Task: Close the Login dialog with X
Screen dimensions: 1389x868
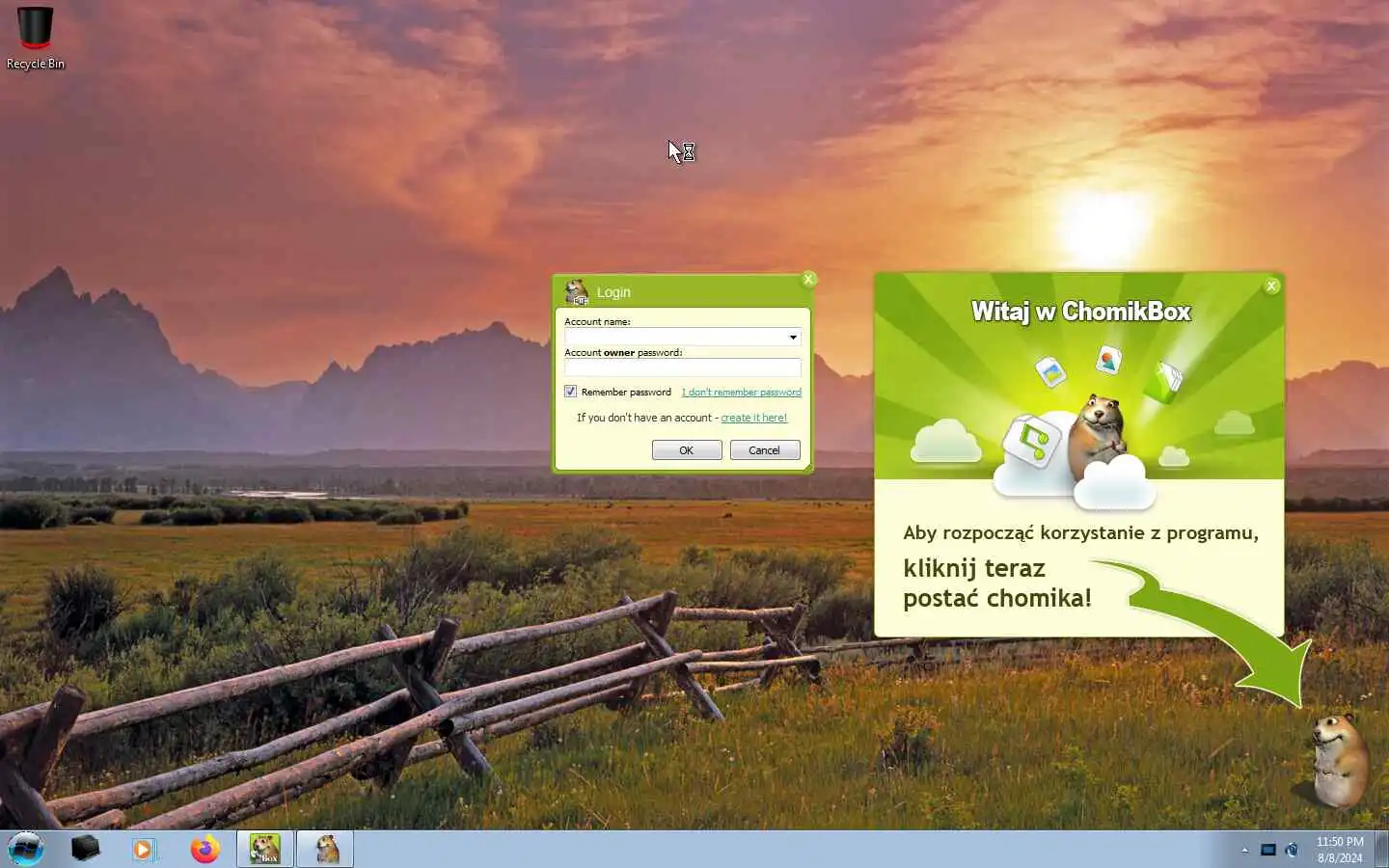Action: [x=809, y=279]
